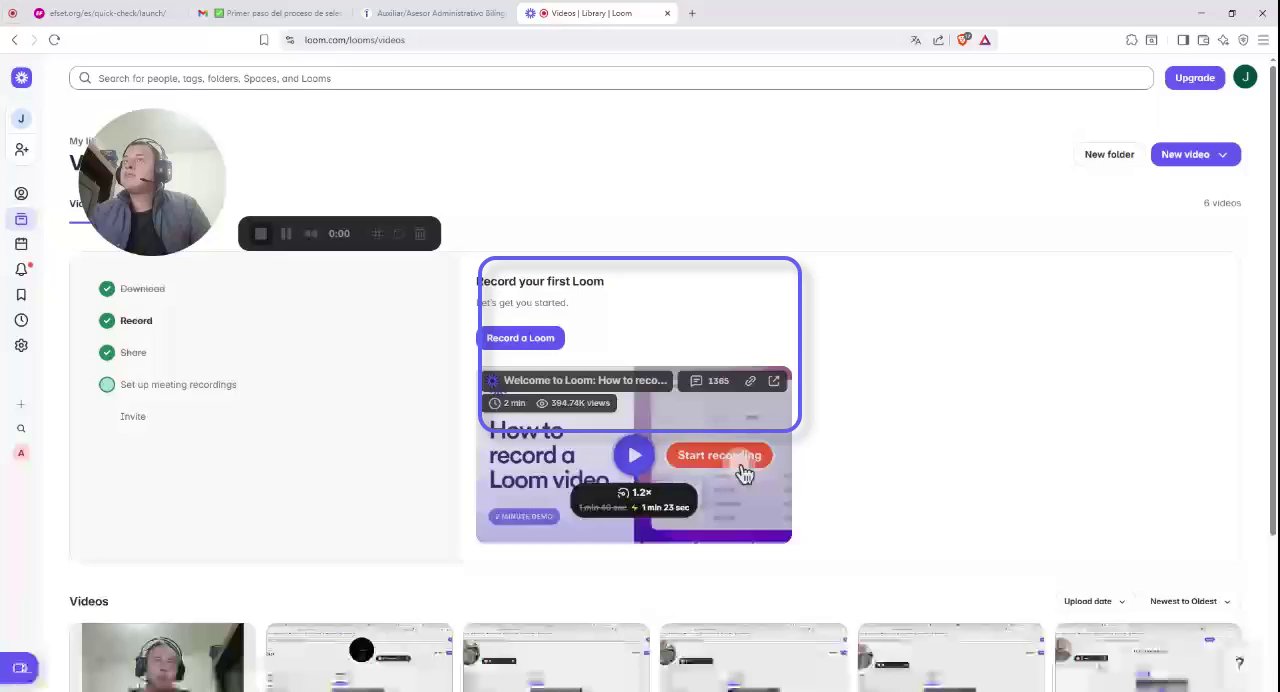
Task: Switch to the Auxiliar/Asesor Administrativo tab
Action: click(x=435, y=13)
